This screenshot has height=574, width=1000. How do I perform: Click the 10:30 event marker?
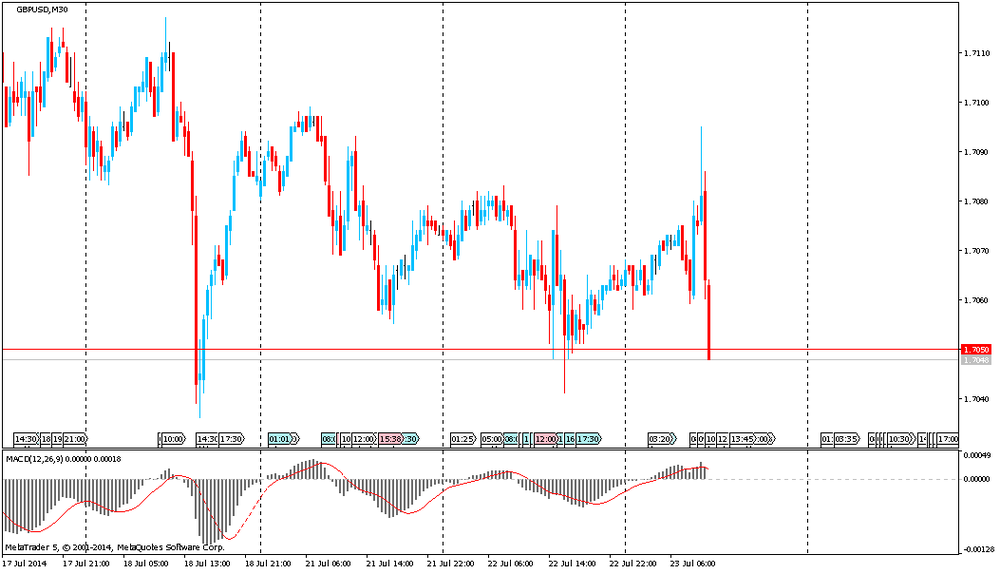pos(899,439)
